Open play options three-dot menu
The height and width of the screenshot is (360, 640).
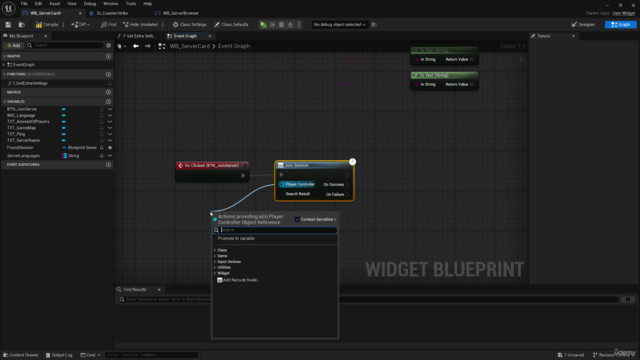tap(299, 24)
